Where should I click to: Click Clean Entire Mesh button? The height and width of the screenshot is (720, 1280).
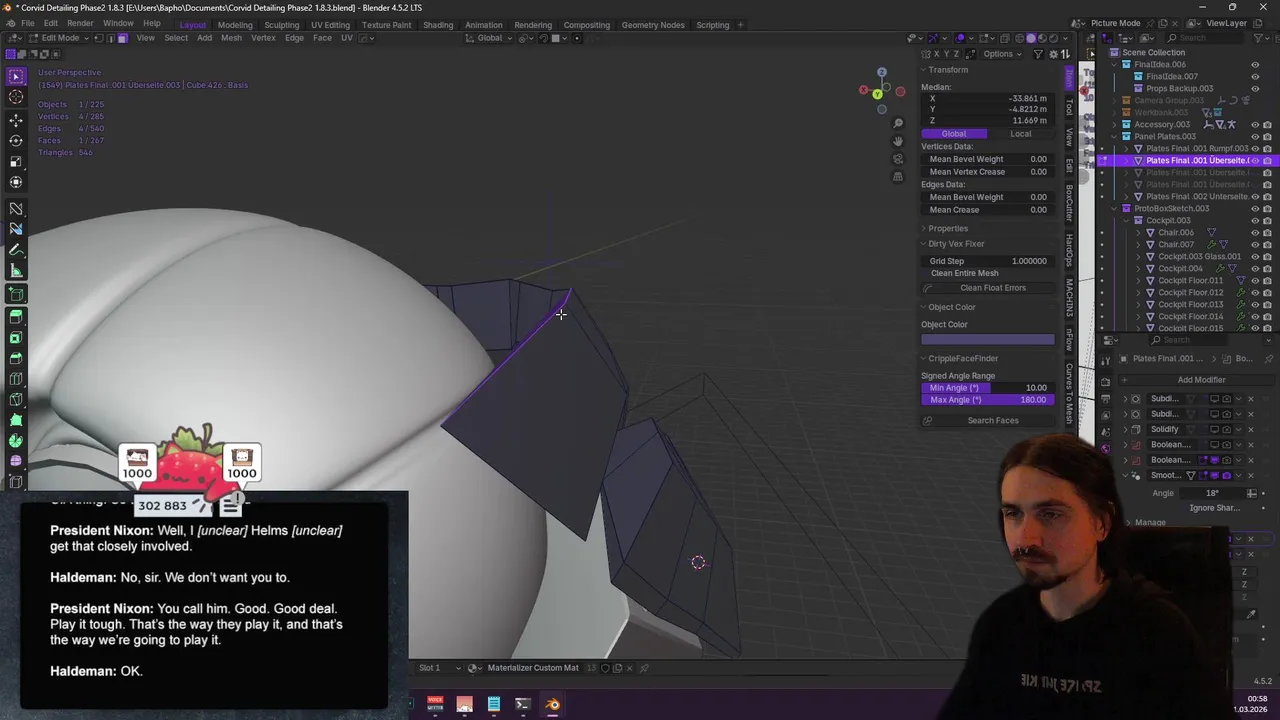coord(964,273)
